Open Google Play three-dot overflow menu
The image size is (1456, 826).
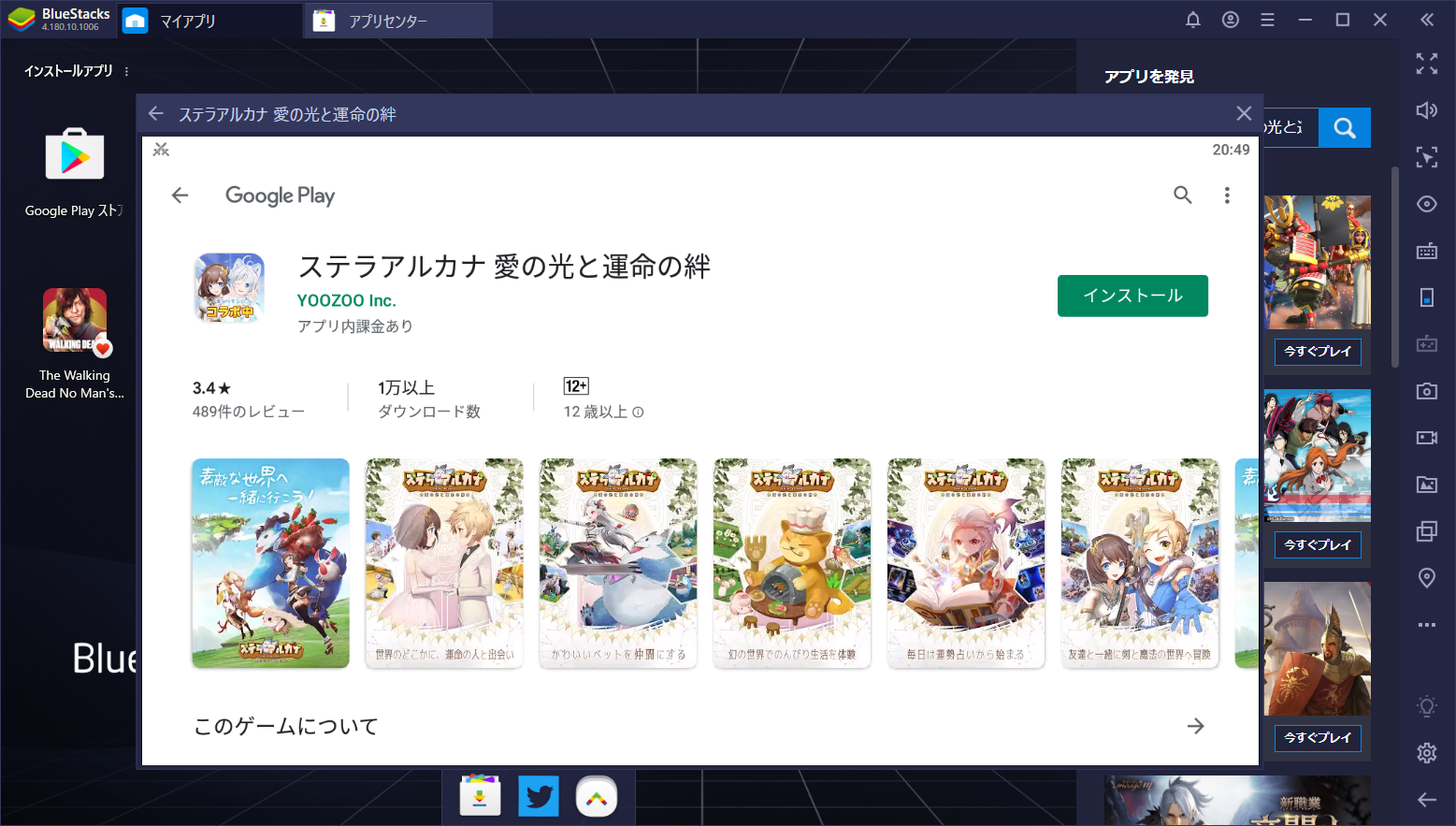[x=1227, y=195]
